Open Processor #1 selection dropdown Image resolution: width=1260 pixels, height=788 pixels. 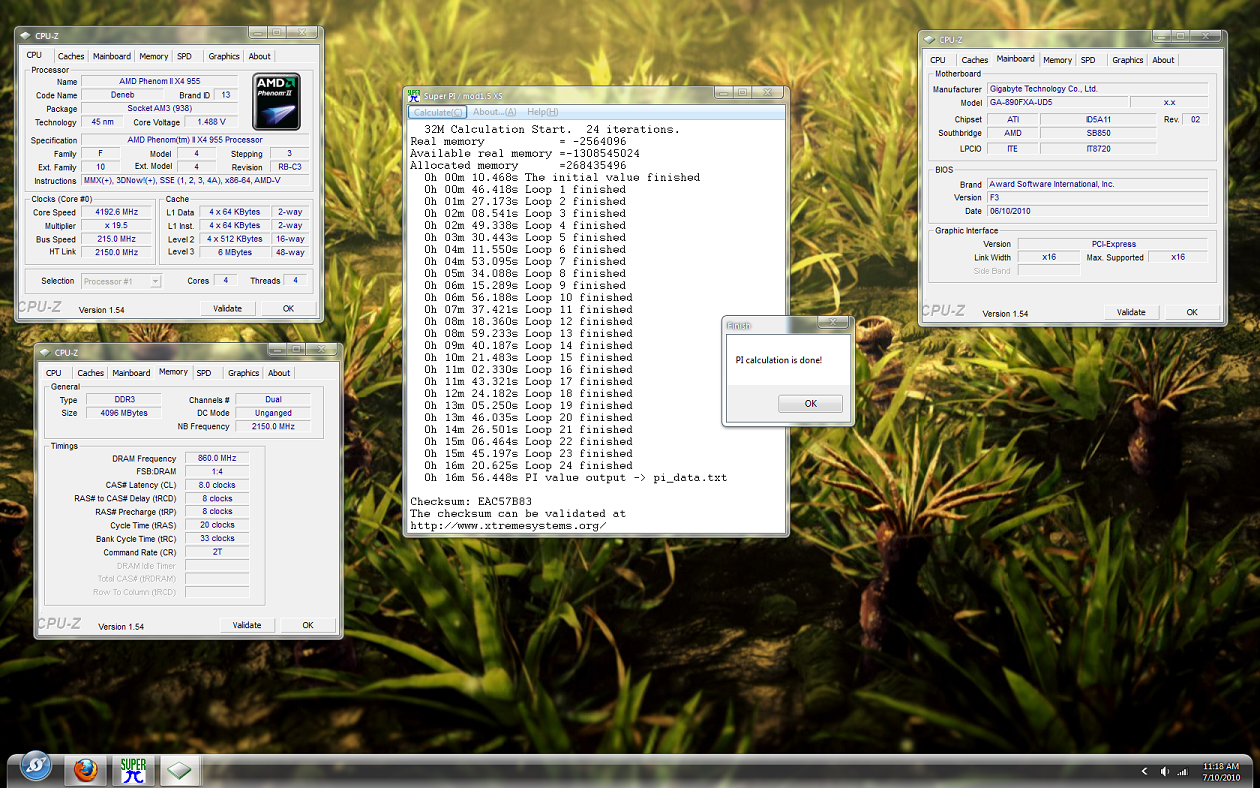[x=121, y=281]
